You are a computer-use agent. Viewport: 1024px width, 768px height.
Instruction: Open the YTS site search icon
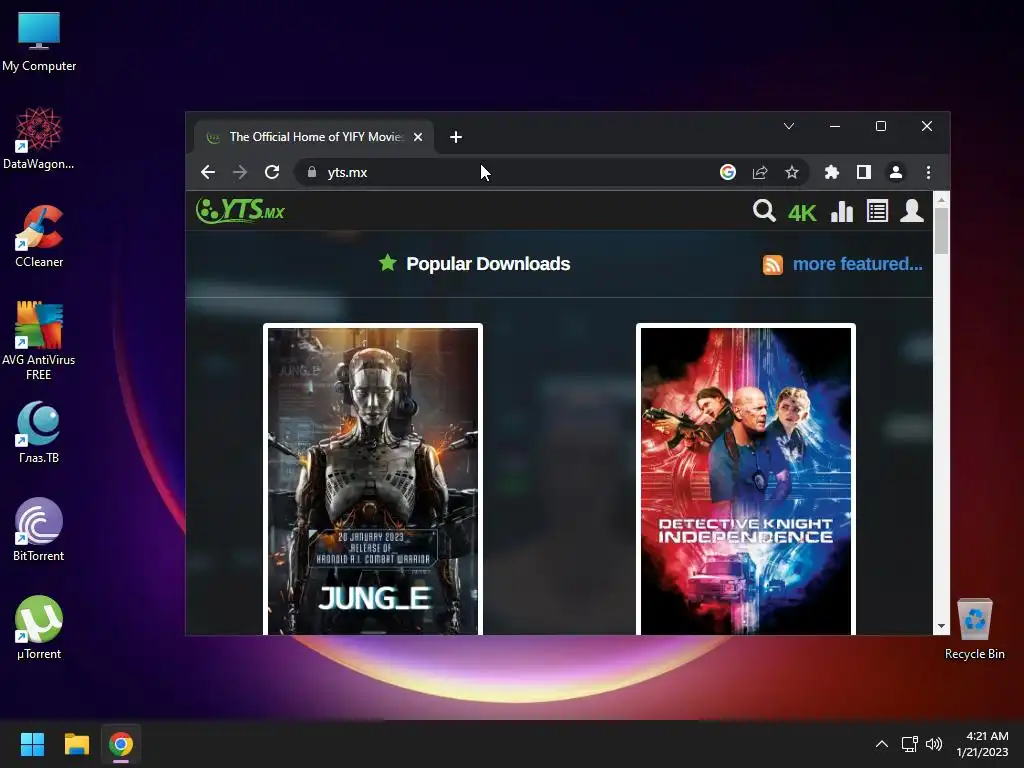(763, 211)
